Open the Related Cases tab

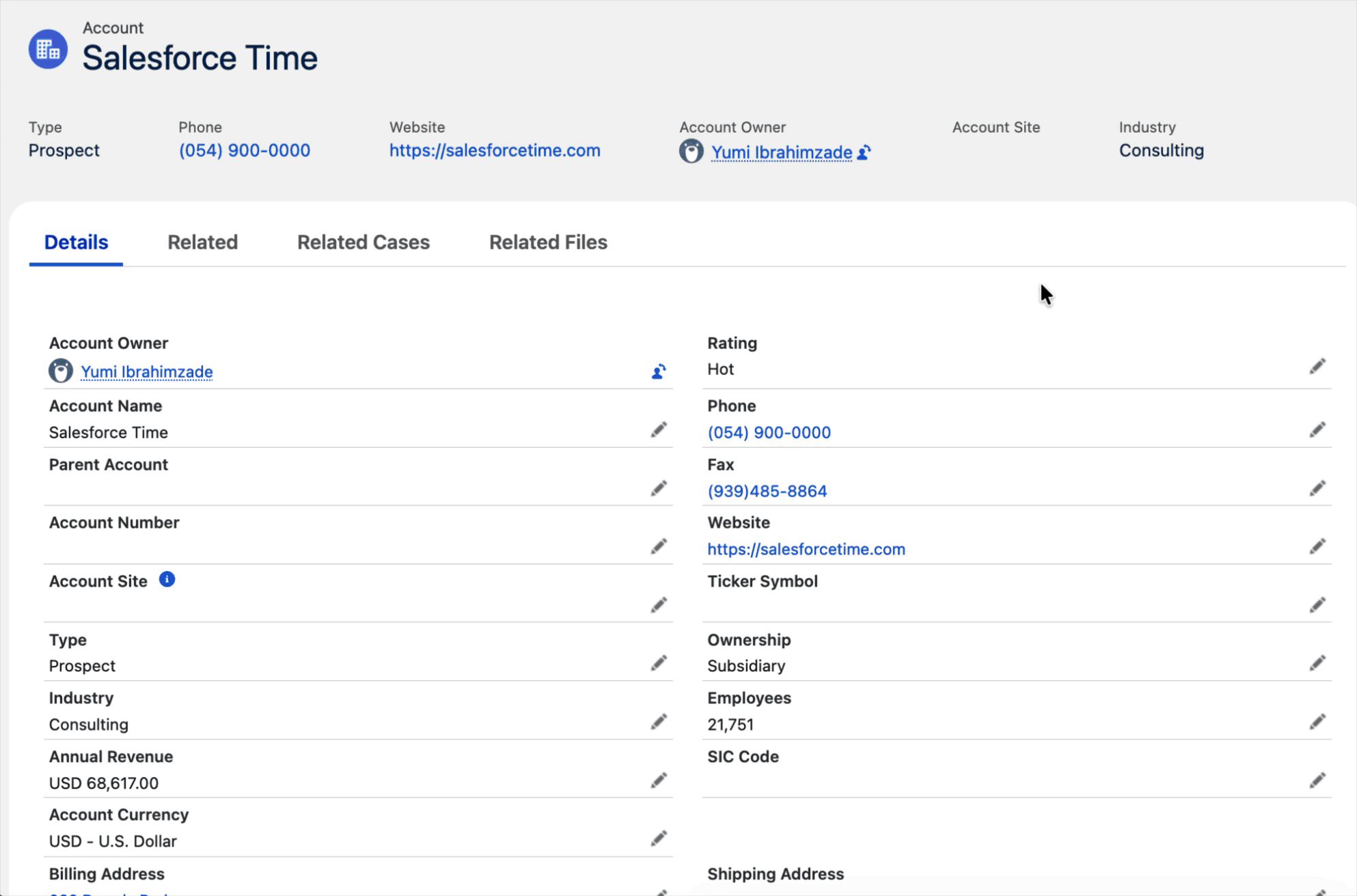coord(363,242)
